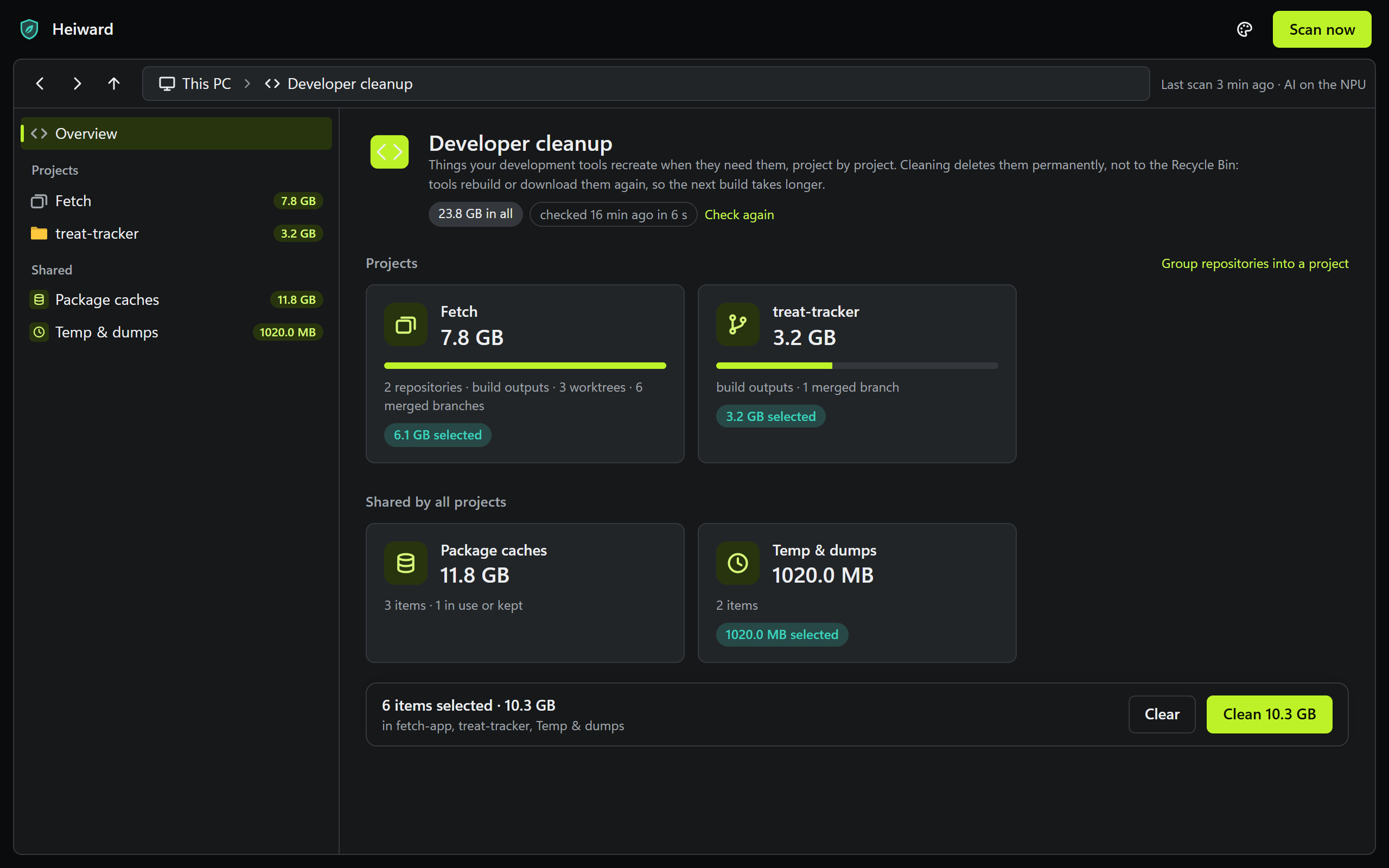Click the 2 items text on Temp card
The width and height of the screenshot is (1389, 868).
(736, 605)
